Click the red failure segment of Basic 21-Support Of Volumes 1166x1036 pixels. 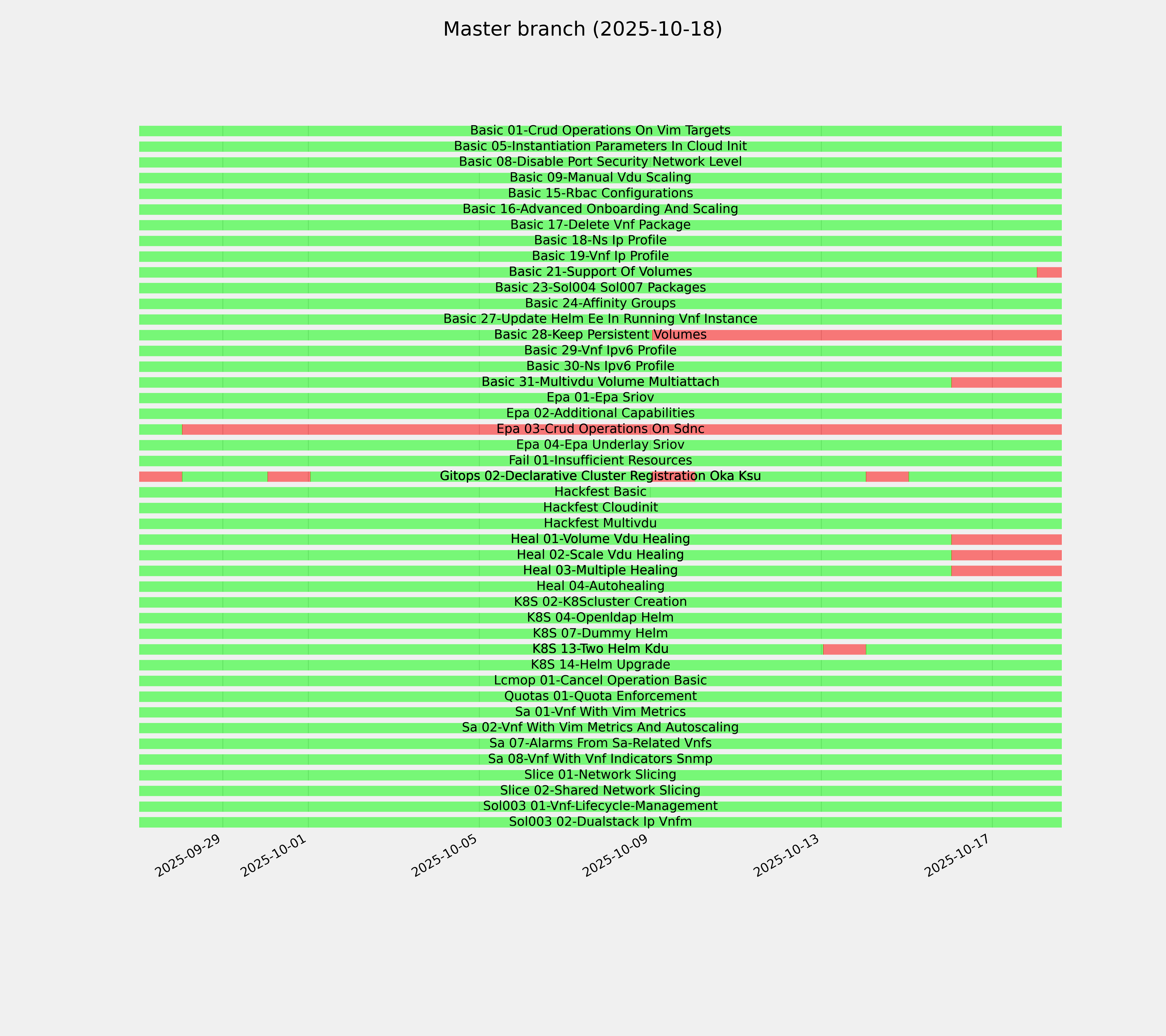tap(1049, 272)
